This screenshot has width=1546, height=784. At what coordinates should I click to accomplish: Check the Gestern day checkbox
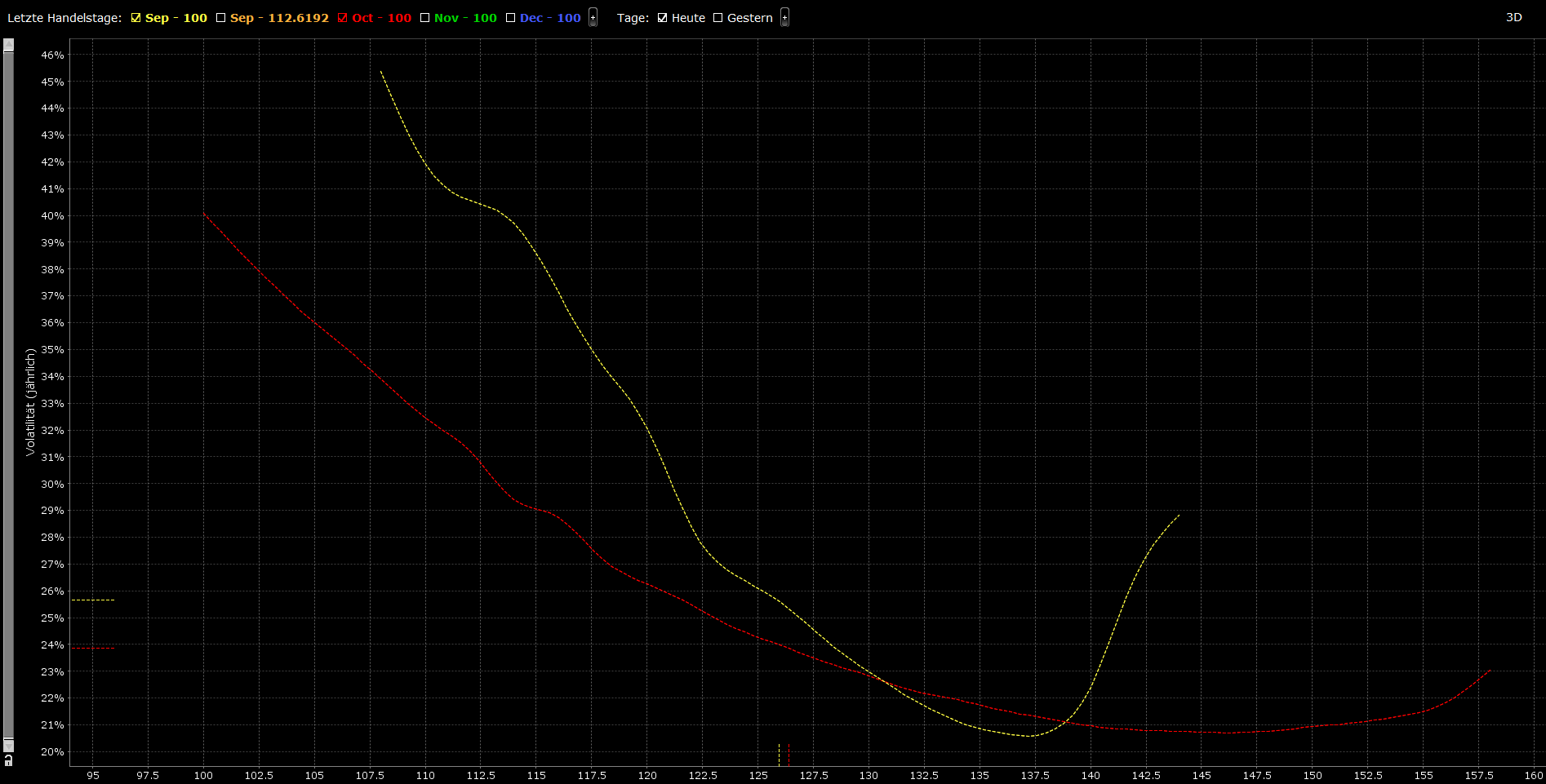click(x=717, y=18)
